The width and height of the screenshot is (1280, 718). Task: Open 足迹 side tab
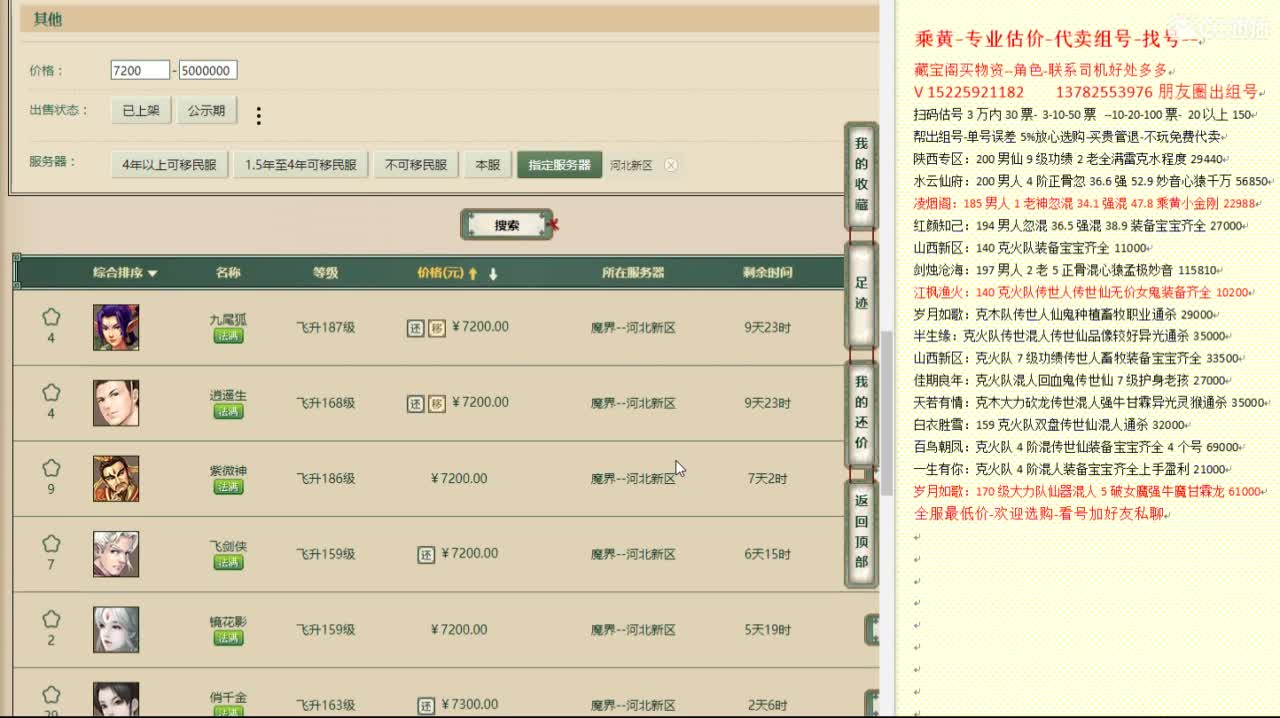click(861, 293)
